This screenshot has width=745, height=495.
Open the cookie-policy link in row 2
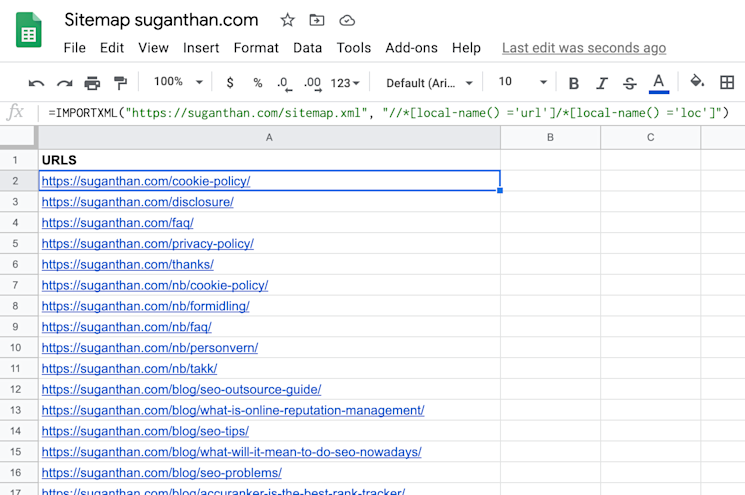[146, 181]
